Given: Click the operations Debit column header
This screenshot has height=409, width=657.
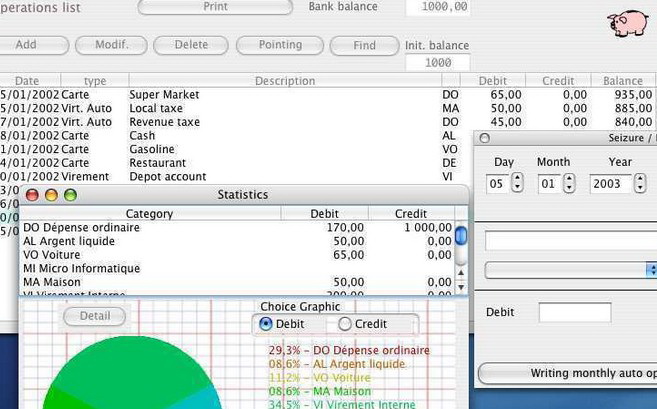Looking at the screenshot, I should (x=493, y=80).
